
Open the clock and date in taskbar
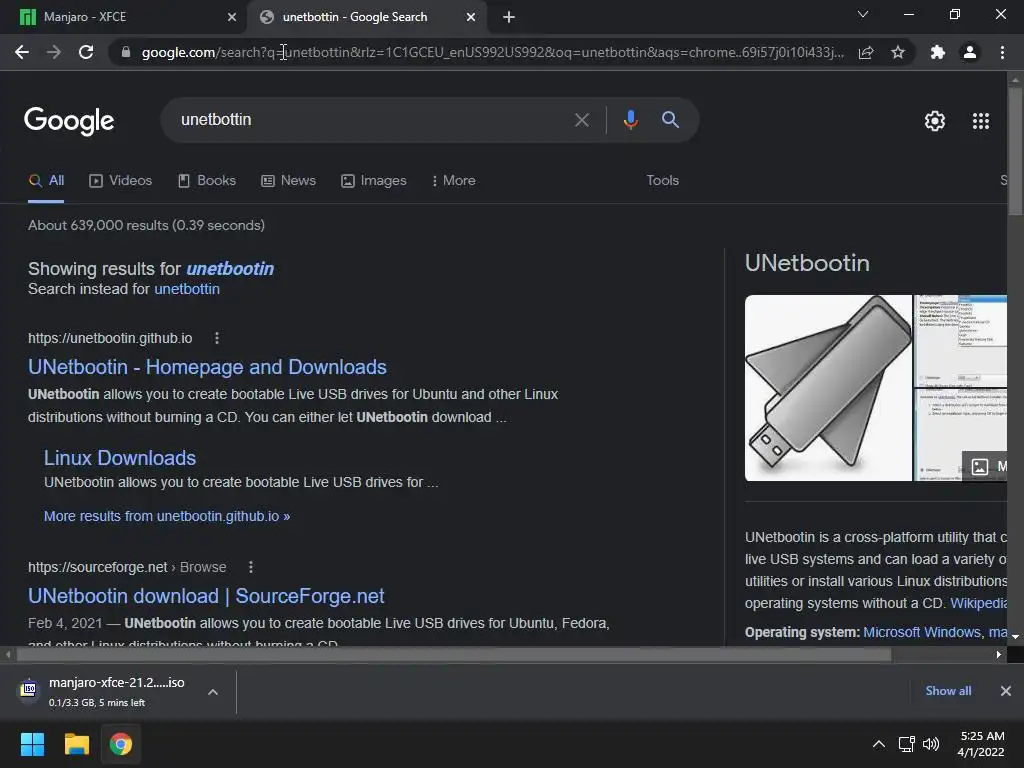(981, 744)
